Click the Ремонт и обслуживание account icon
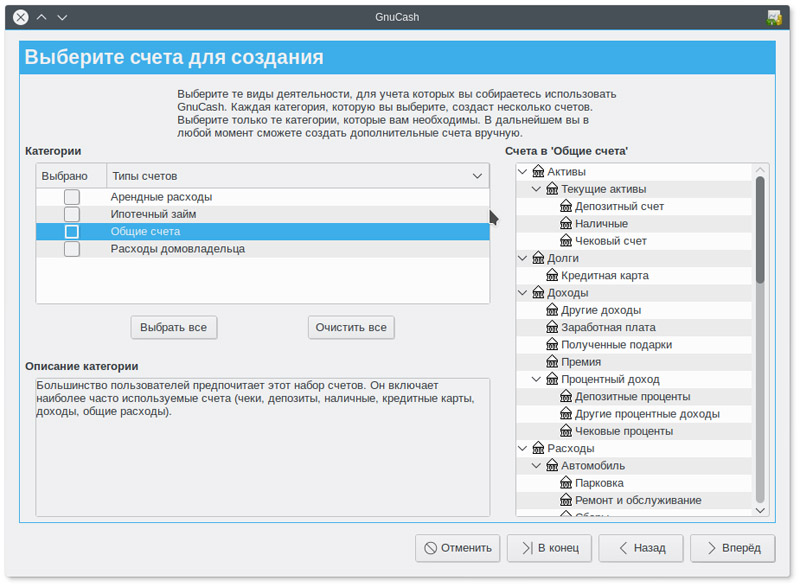This screenshot has width=800, height=587. (x=566, y=500)
